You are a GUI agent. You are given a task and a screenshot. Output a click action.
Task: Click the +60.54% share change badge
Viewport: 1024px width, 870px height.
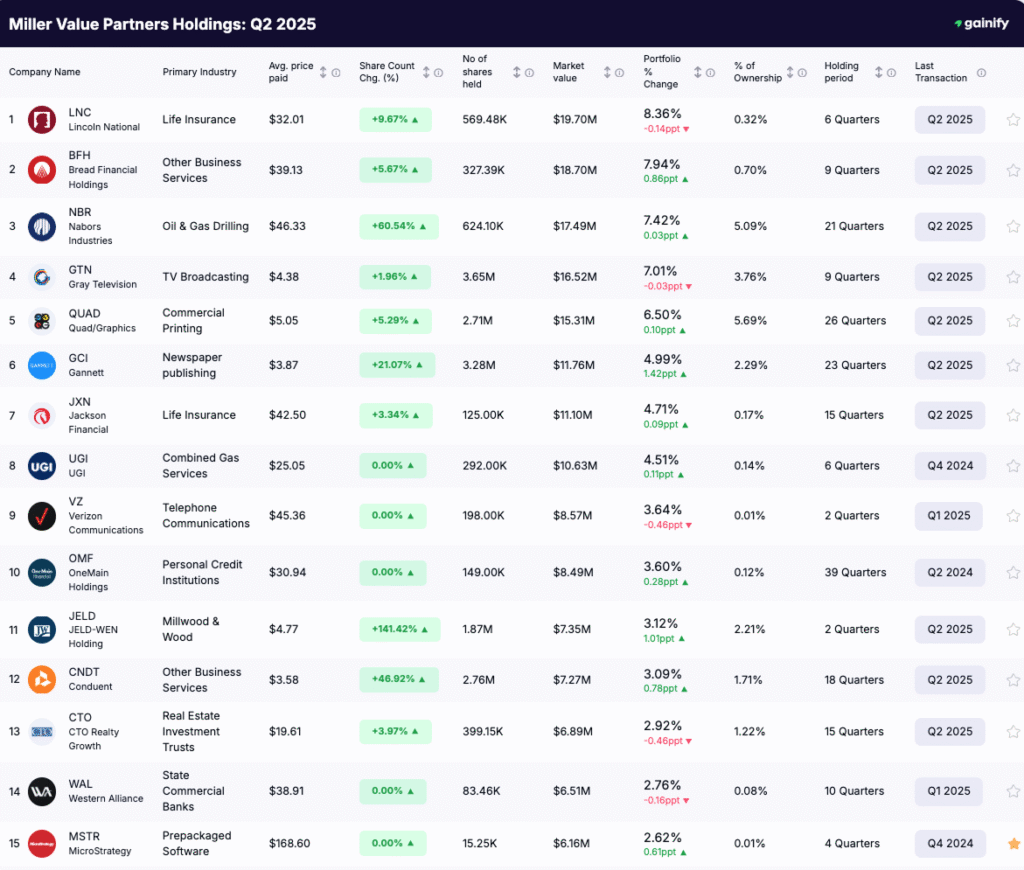tap(398, 226)
